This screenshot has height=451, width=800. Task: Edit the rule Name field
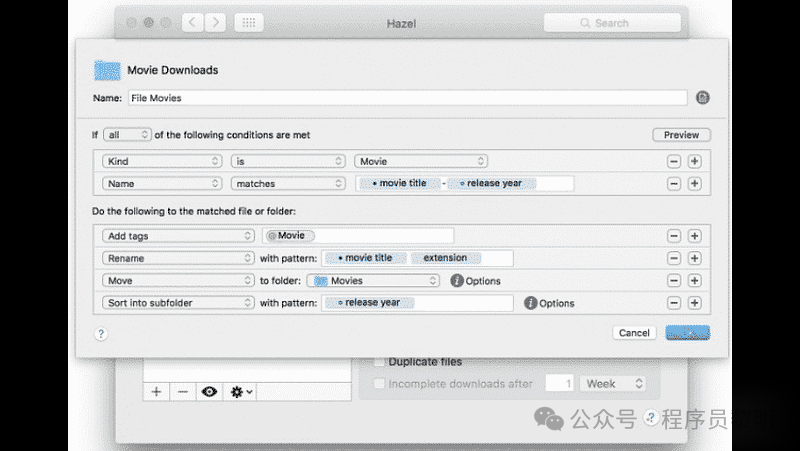coord(407,98)
